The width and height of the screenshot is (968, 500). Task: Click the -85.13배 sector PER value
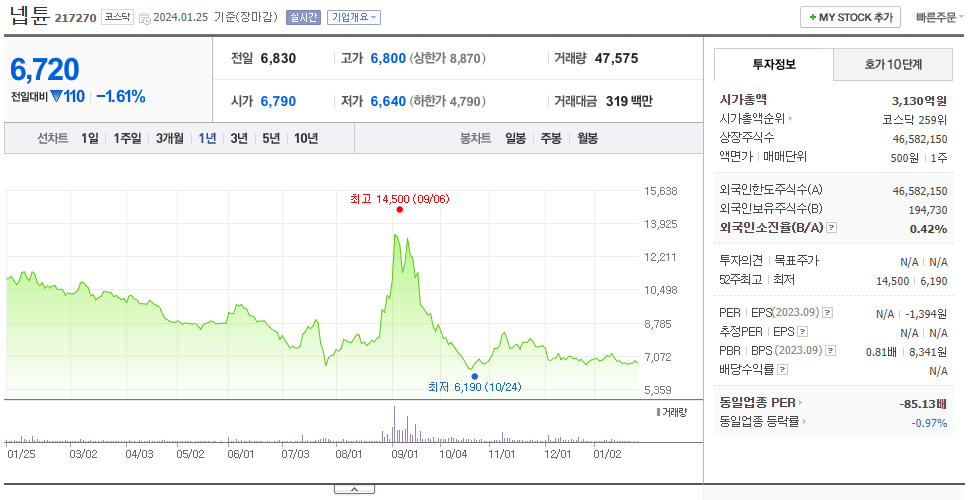click(924, 404)
